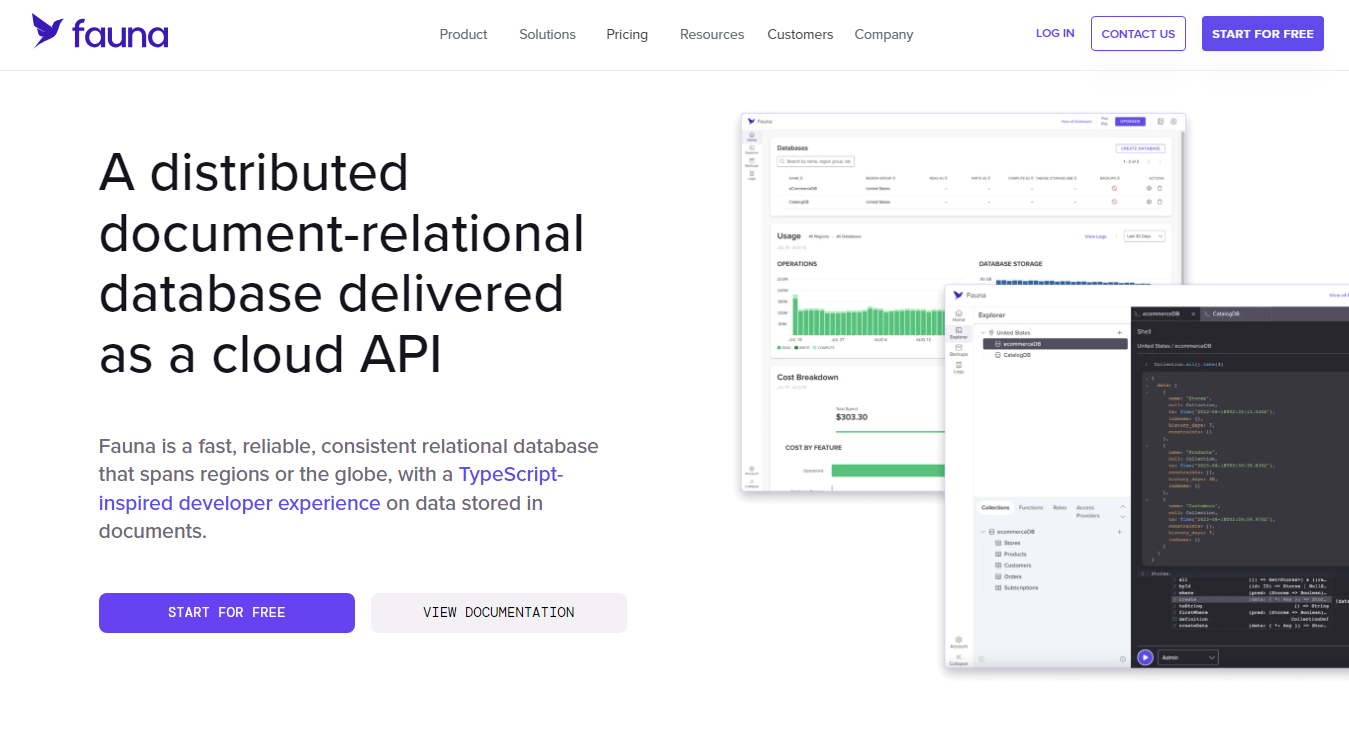
Task: Open the Pricing menu item
Action: click(627, 34)
